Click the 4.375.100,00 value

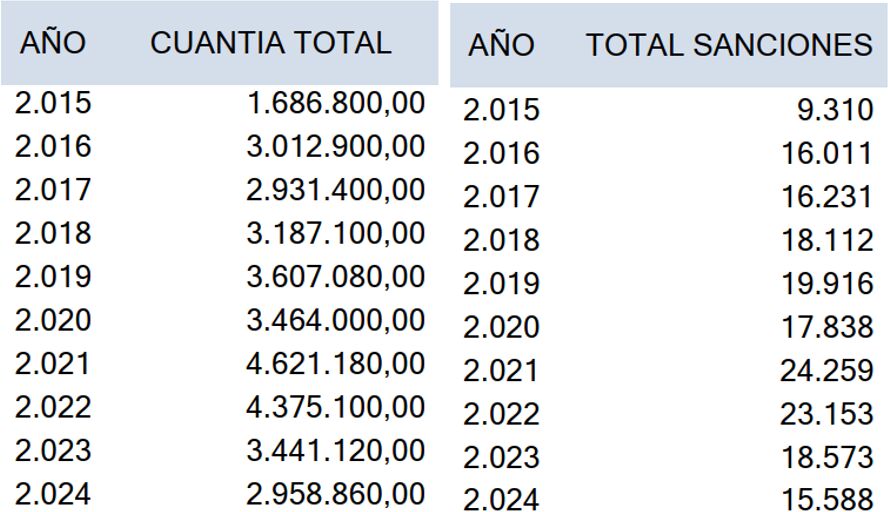[335, 408]
